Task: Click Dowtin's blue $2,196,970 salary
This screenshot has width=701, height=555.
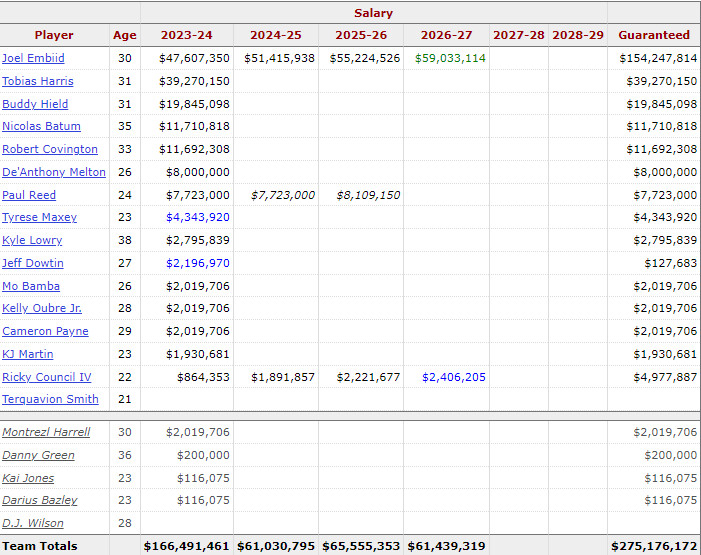Action: tap(198, 263)
